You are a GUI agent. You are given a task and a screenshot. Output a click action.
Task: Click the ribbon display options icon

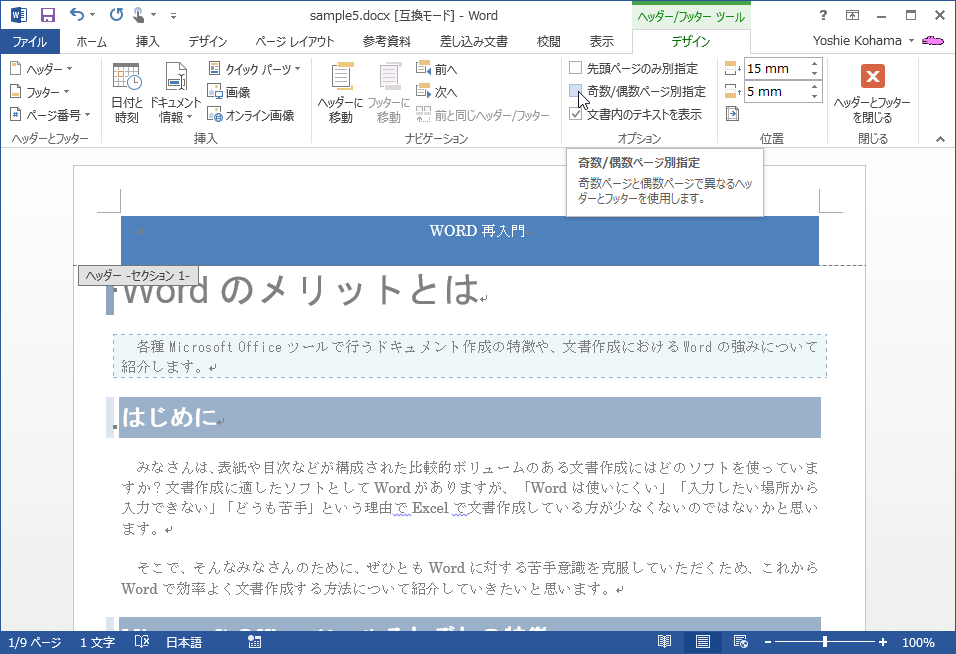click(852, 16)
